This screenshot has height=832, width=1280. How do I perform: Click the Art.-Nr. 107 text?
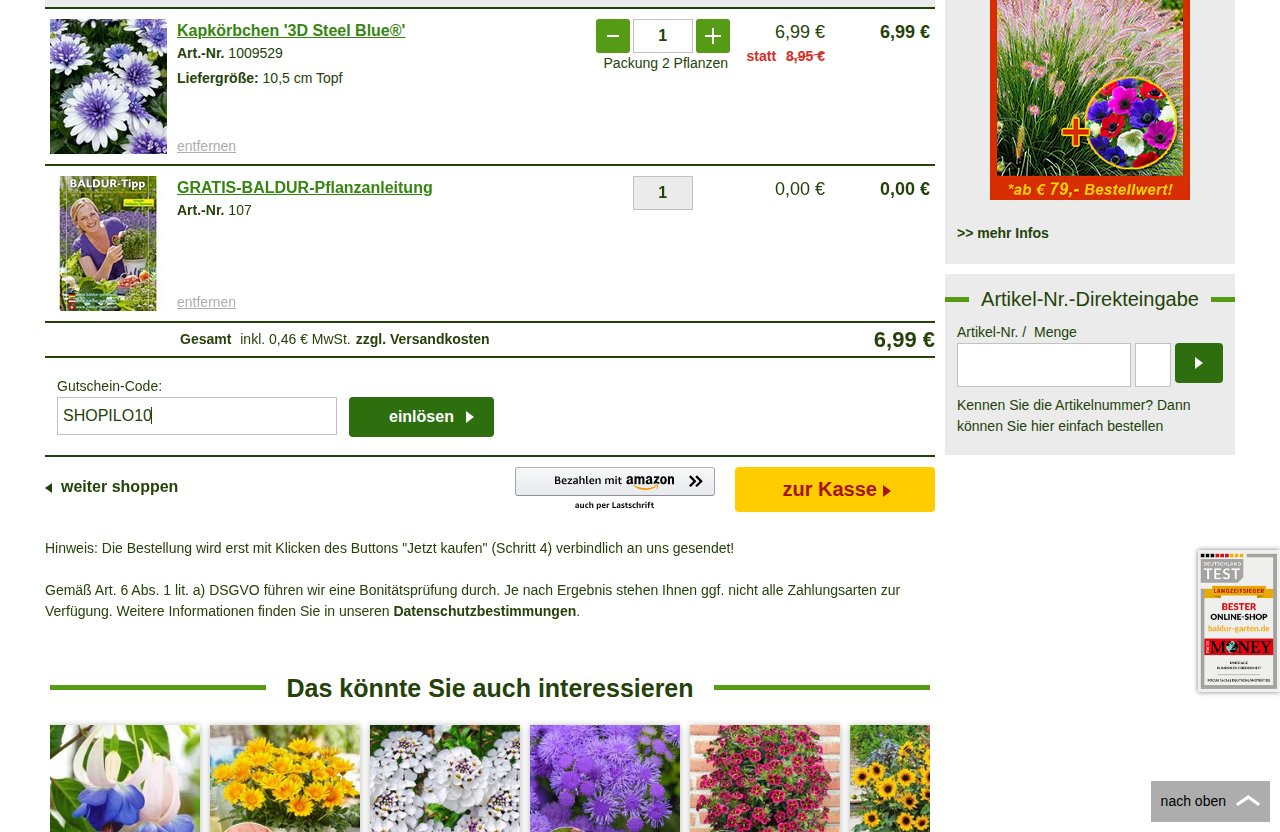coord(214,210)
